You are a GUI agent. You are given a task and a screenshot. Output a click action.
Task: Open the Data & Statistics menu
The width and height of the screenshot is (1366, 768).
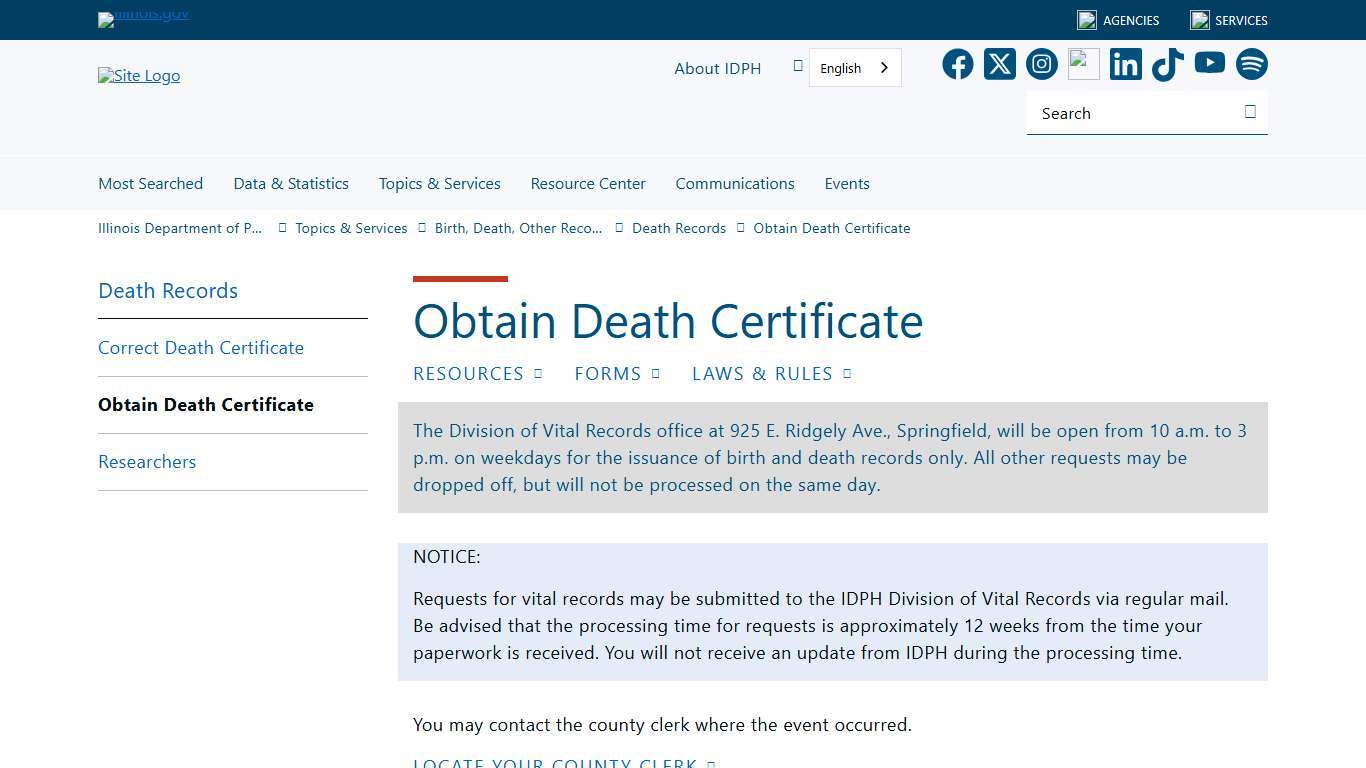(290, 183)
